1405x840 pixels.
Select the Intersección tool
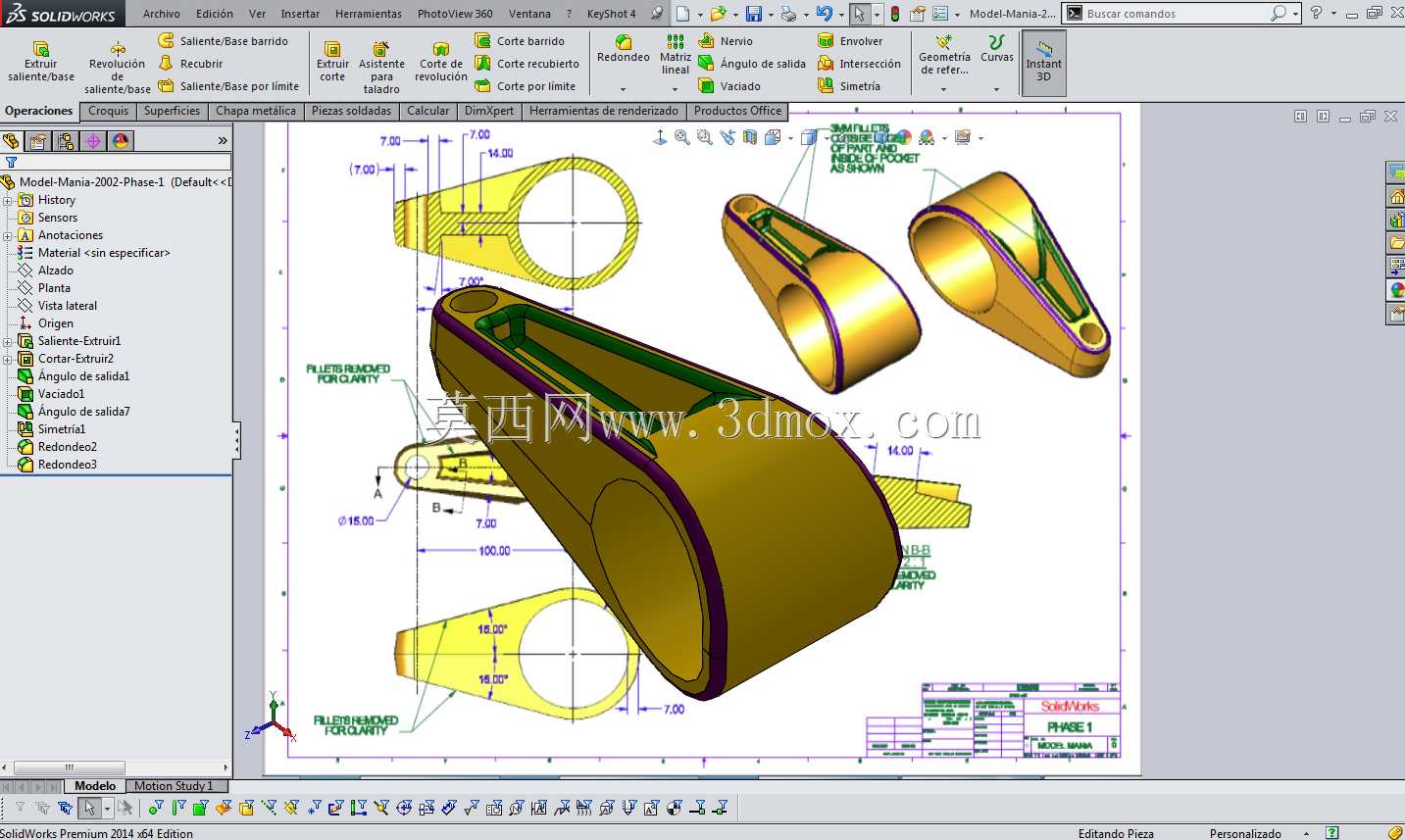click(x=859, y=64)
